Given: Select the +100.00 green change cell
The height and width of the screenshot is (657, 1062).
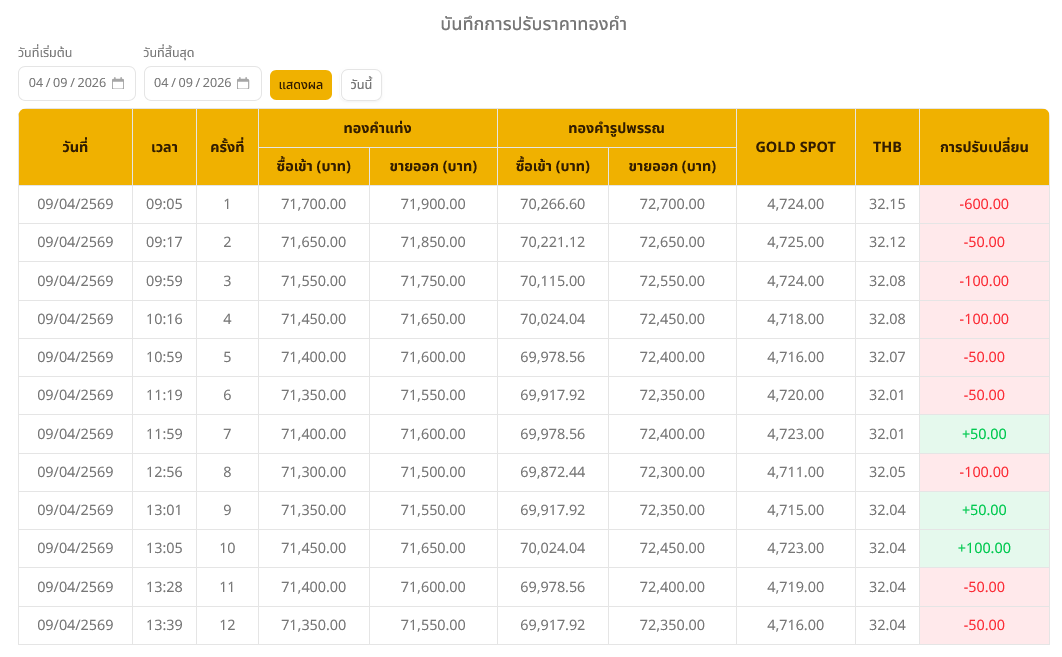Looking at the screenshot, I should click(983, 548).
